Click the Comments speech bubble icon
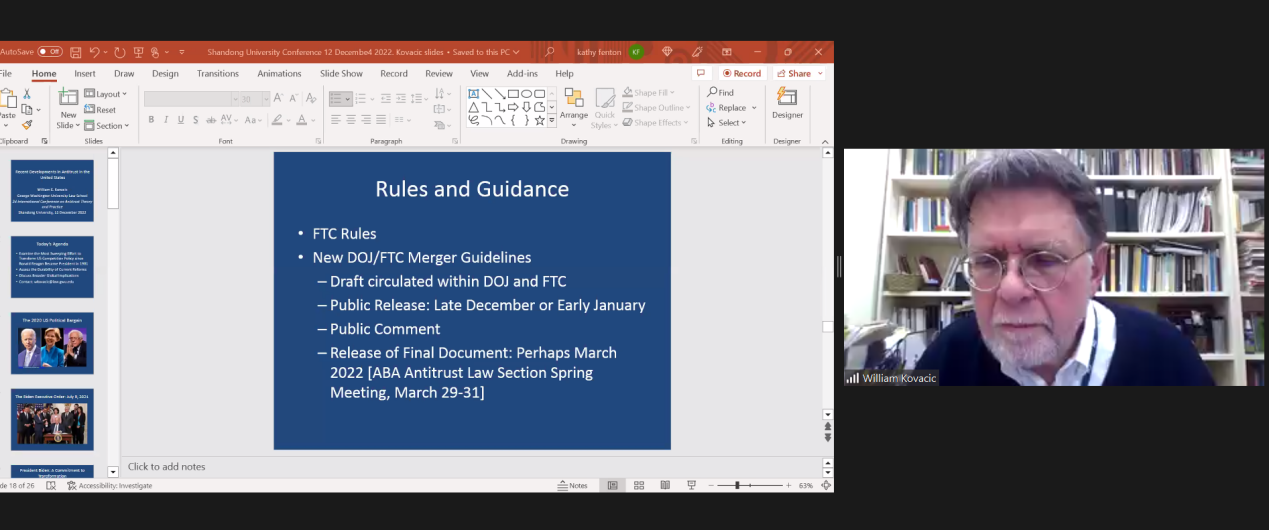 702,73
